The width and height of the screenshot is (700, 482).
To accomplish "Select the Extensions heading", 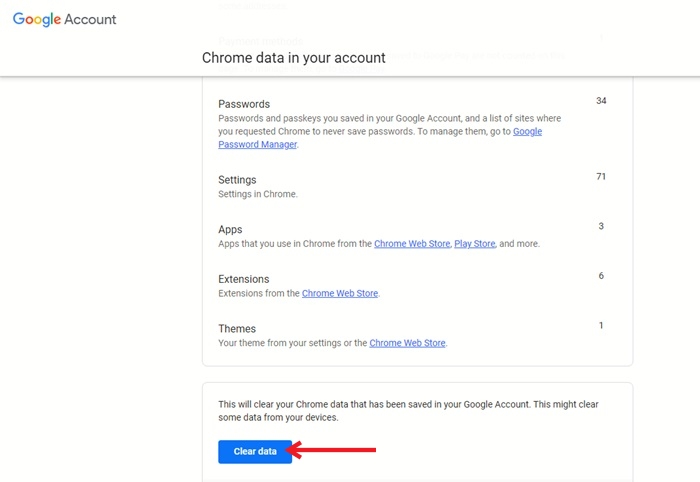I will (244, 279).
